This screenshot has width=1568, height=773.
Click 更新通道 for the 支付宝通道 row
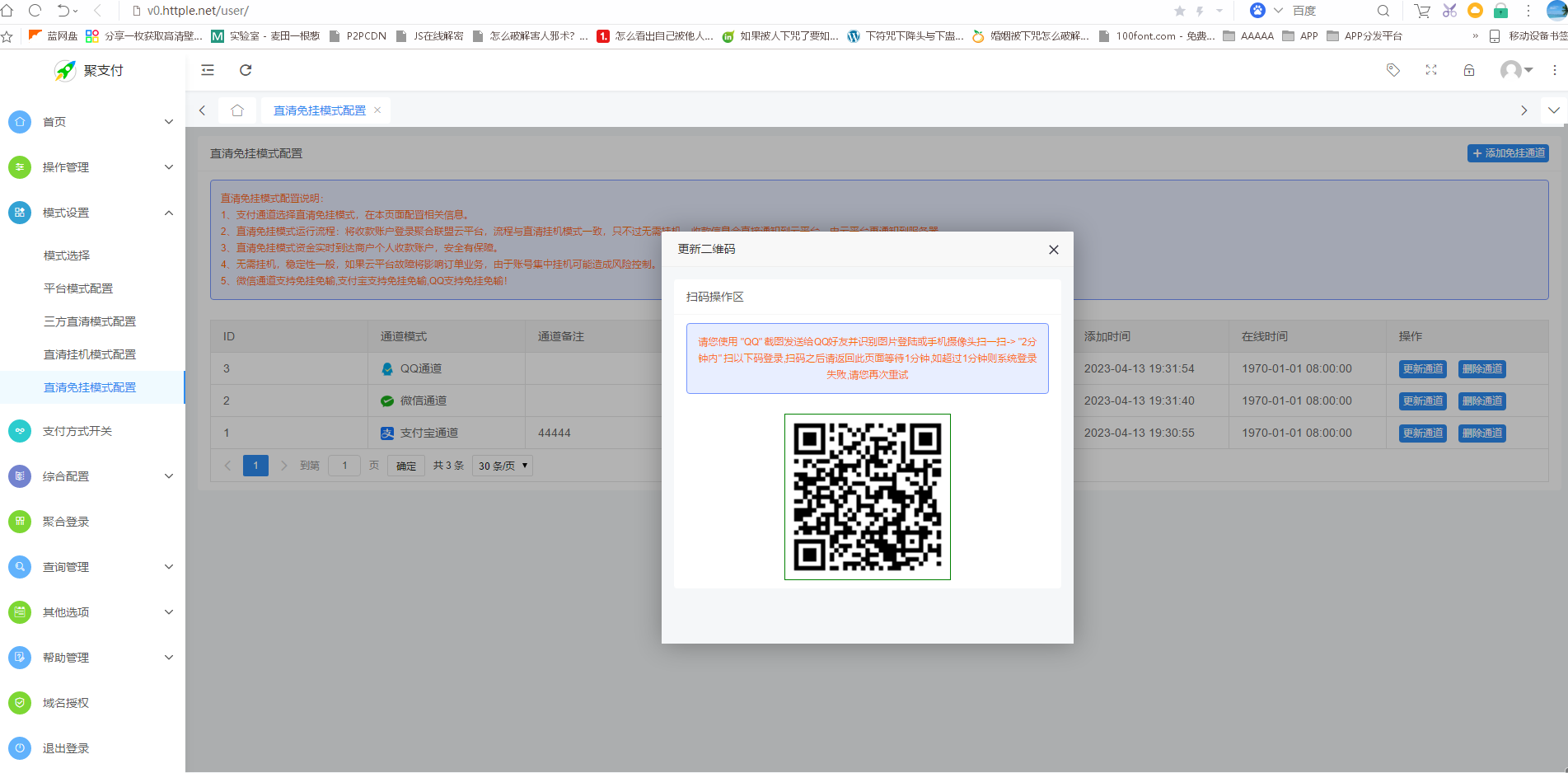click(1423, 433)
